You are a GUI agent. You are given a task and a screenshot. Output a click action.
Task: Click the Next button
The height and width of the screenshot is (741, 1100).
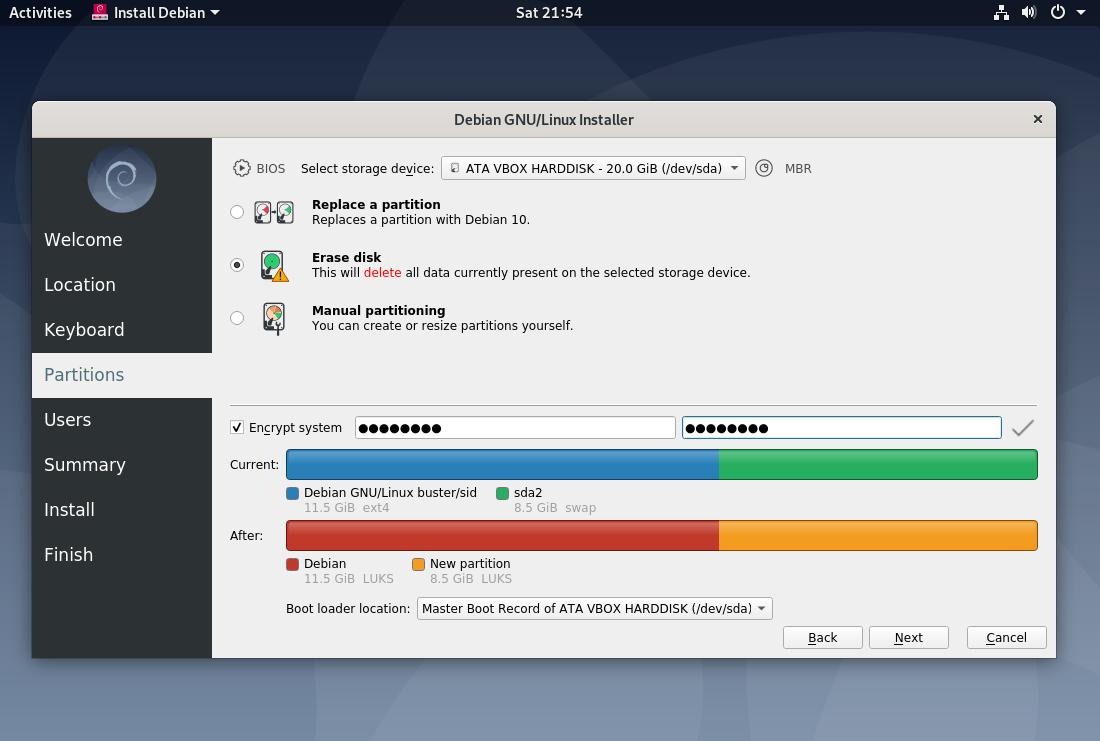pos(908,637)
